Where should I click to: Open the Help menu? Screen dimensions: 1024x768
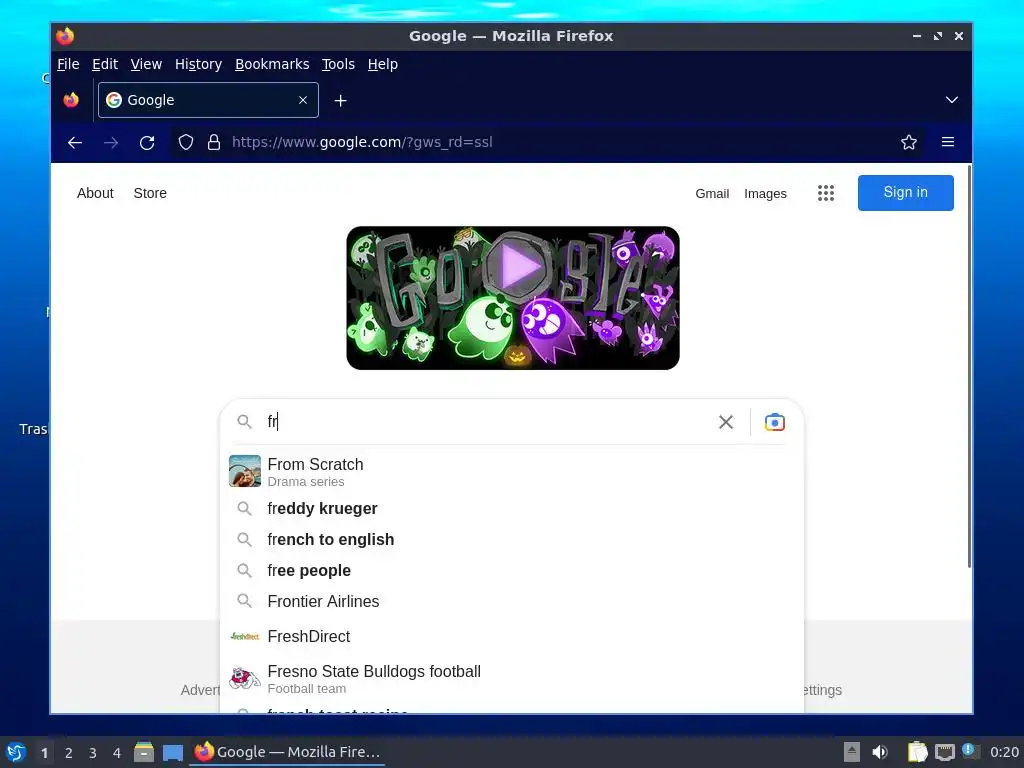(382, 64)
